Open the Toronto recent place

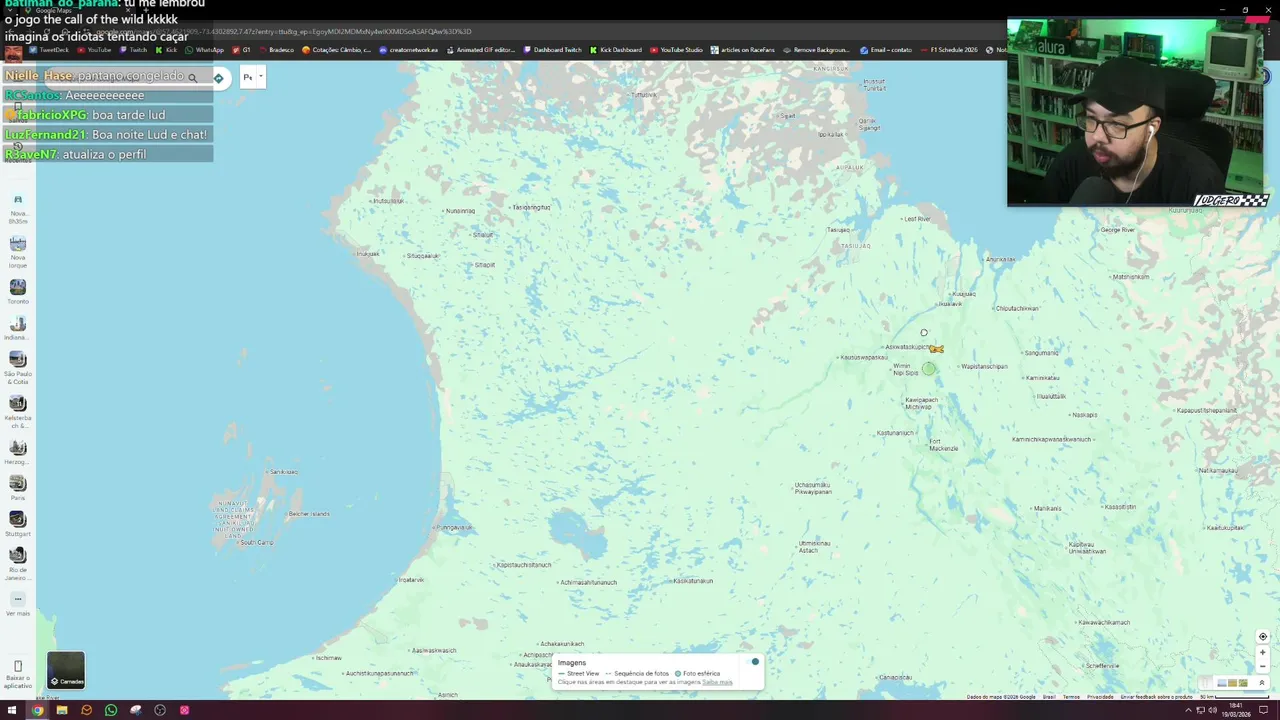(18, 292)
